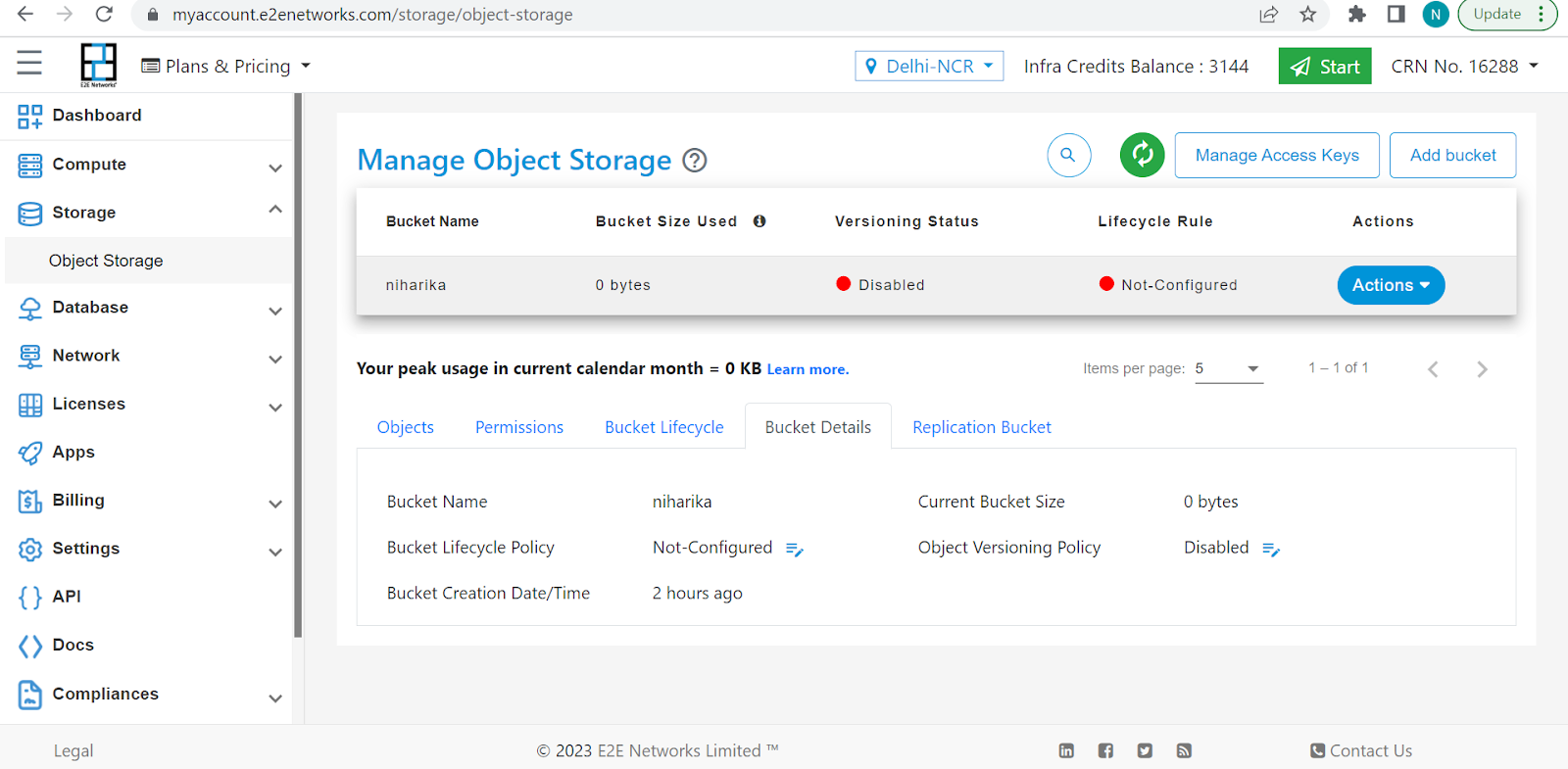Expand the Database sidebar section
The image size is (1568, 769).
point(275,311)
